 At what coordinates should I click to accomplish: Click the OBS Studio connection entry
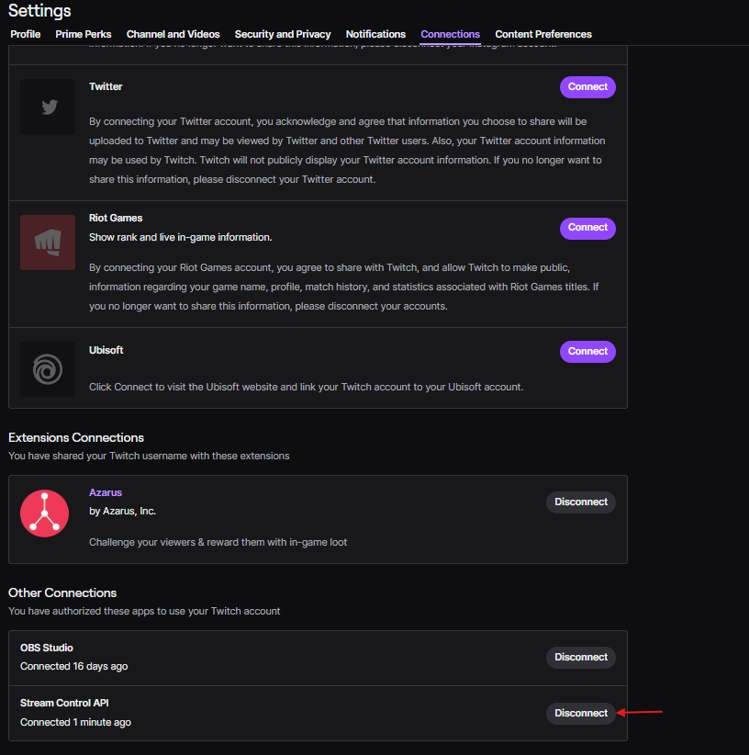click(46, 648)
